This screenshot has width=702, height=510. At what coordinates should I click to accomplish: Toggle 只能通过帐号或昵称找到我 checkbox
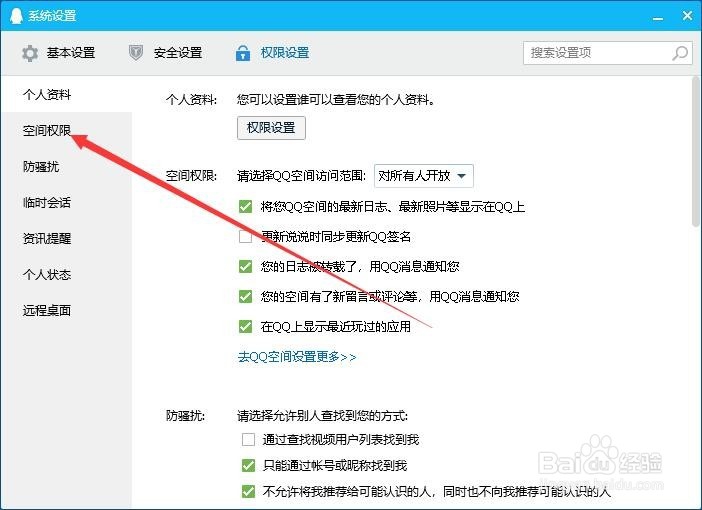click(248, 466)
